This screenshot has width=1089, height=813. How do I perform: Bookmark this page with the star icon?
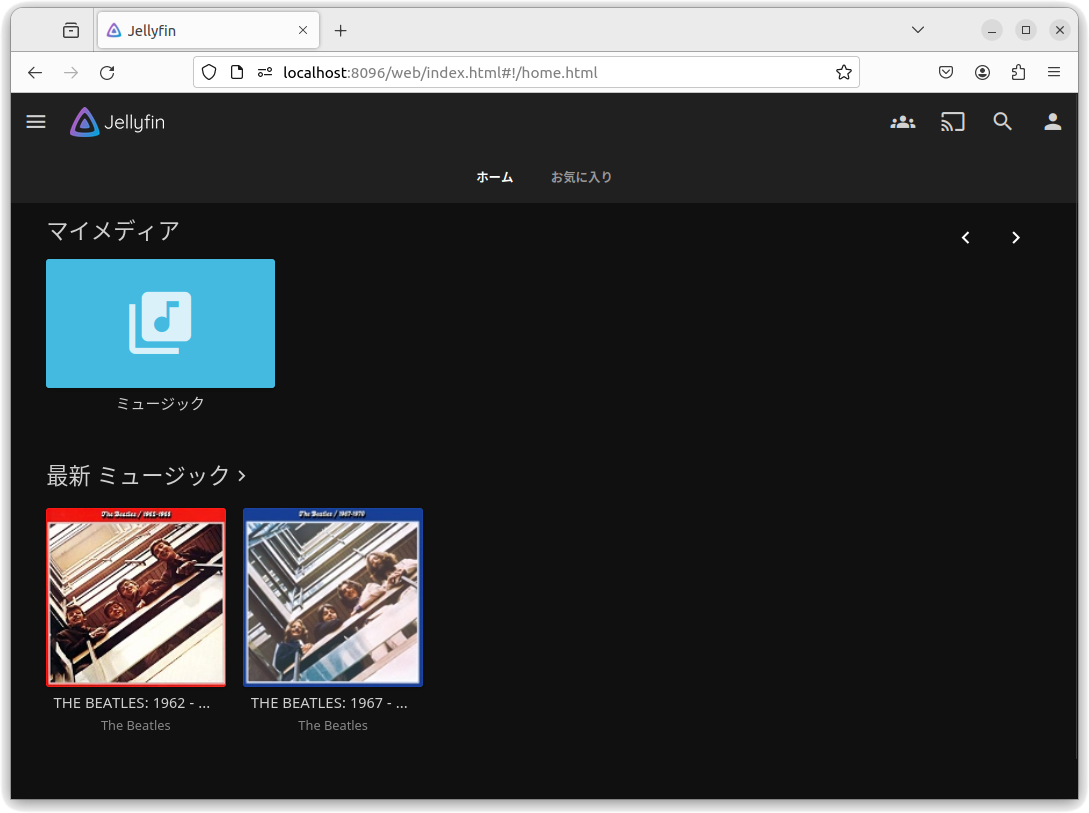[x=843, y=72]
